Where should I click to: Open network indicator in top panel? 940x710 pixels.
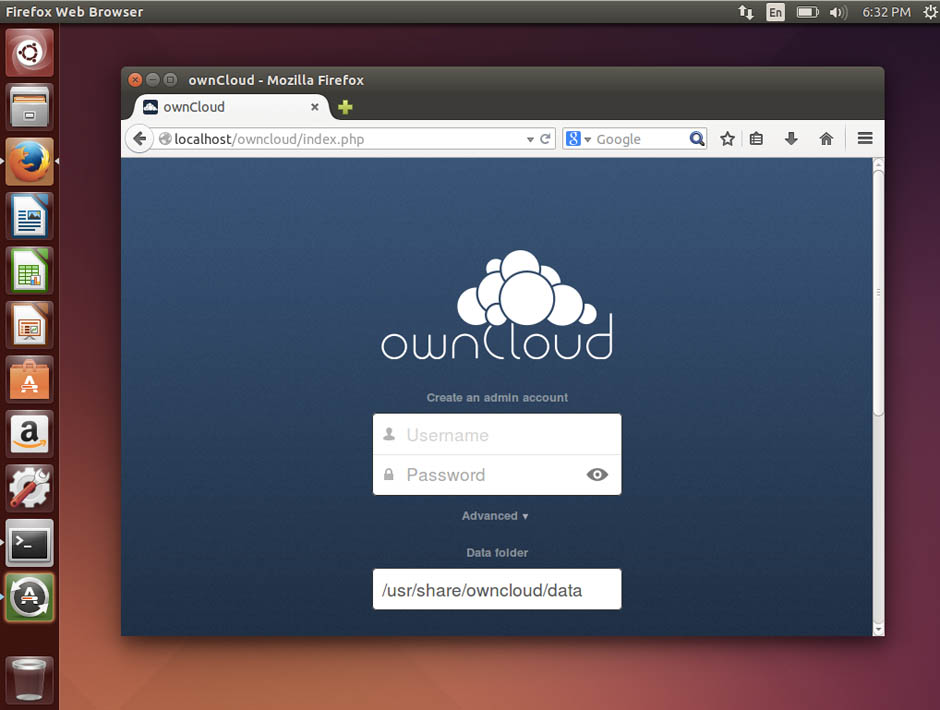pos(745,12)
